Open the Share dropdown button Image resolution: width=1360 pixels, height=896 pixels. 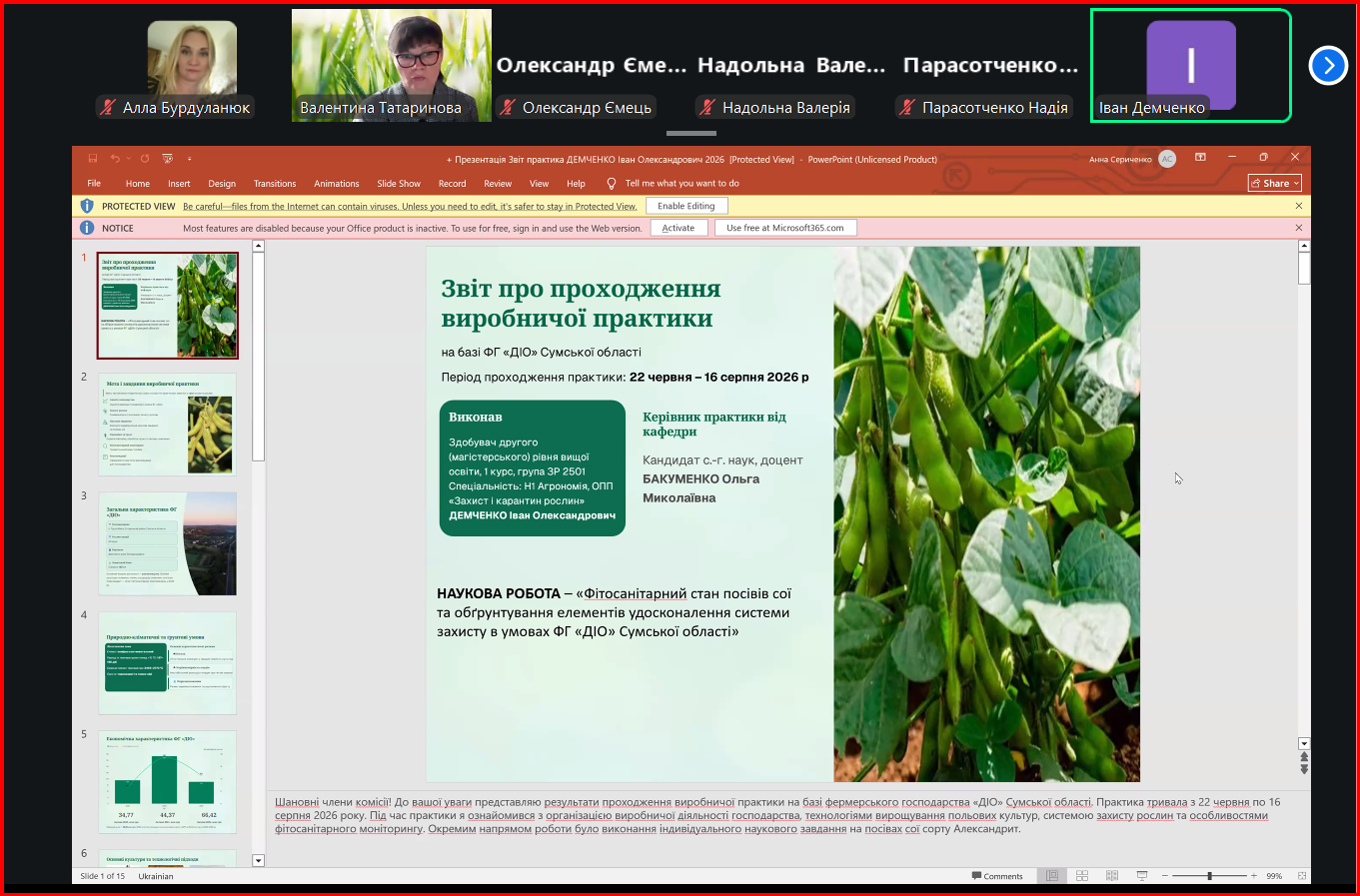(1275, 183)
